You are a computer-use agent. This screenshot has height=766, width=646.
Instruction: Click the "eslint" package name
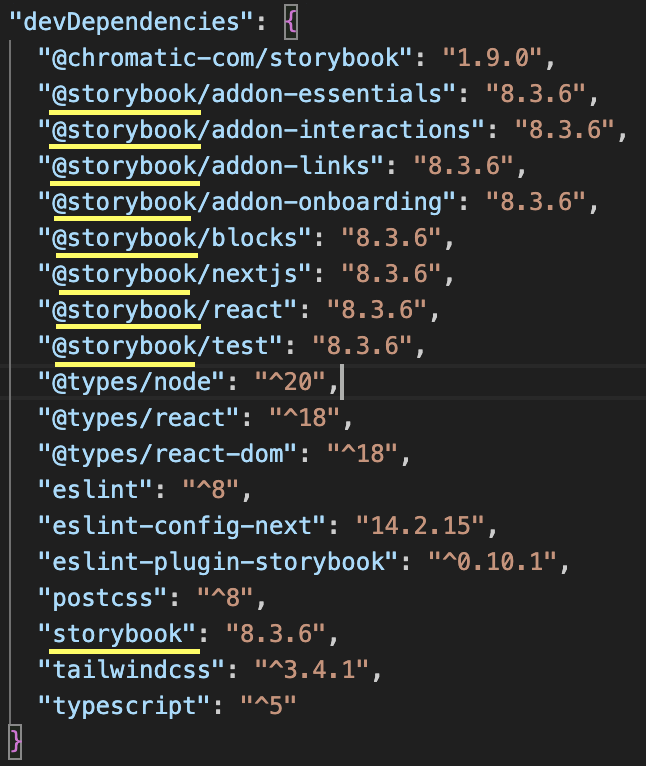[x=95, y=490]
